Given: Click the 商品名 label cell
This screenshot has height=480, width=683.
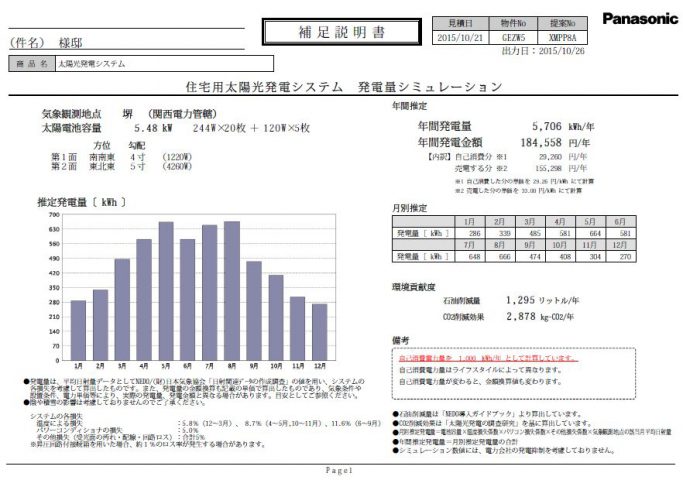Looking at the screenshot, I should (32, 64).
